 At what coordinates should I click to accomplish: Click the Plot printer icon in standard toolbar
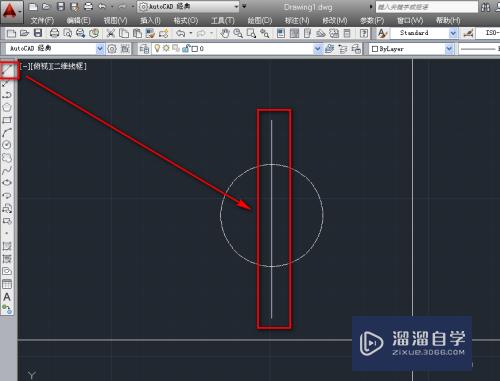[54, 33]
